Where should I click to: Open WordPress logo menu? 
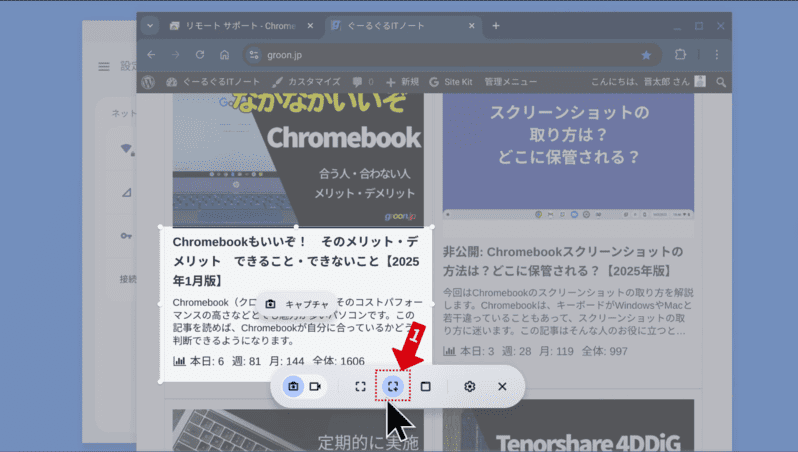(x=148, y=82)
